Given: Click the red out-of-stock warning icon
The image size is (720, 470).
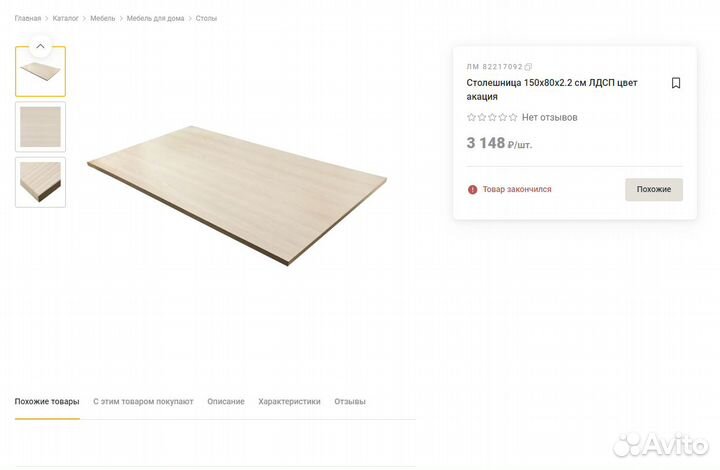Looking at the screenshot, I should (x=472, y=190).
